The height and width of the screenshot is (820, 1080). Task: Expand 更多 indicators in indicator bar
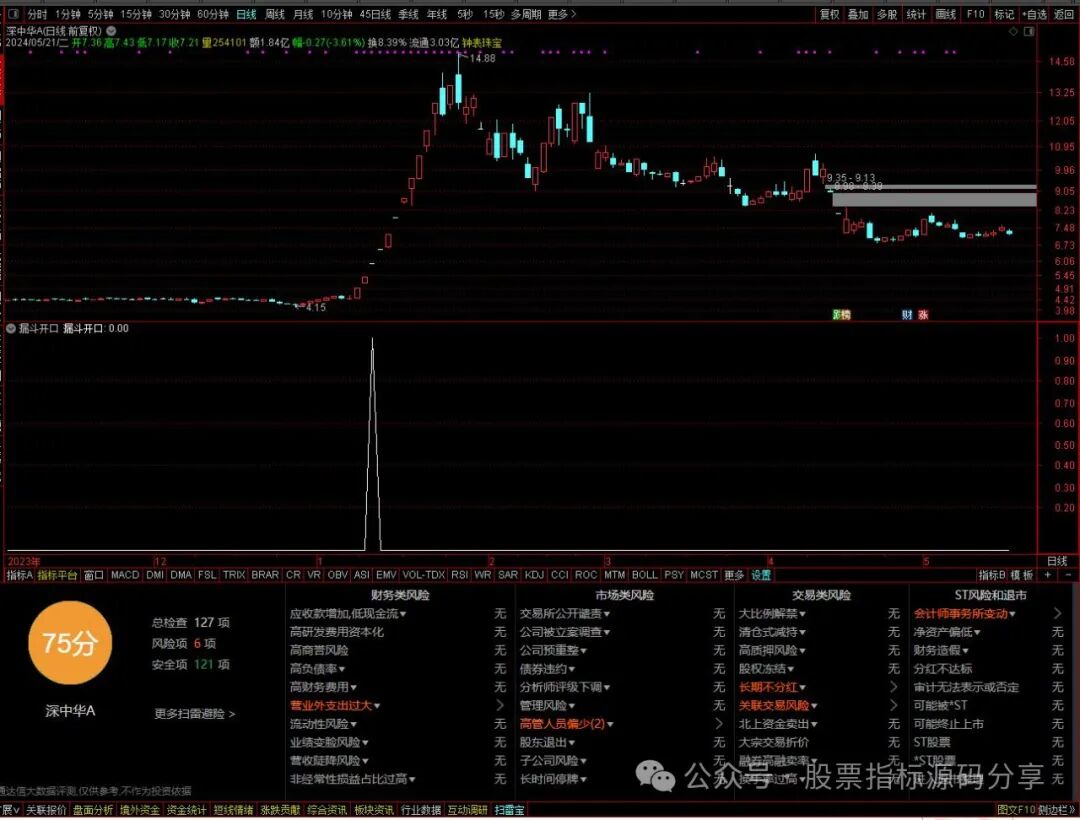click(734, 575)
